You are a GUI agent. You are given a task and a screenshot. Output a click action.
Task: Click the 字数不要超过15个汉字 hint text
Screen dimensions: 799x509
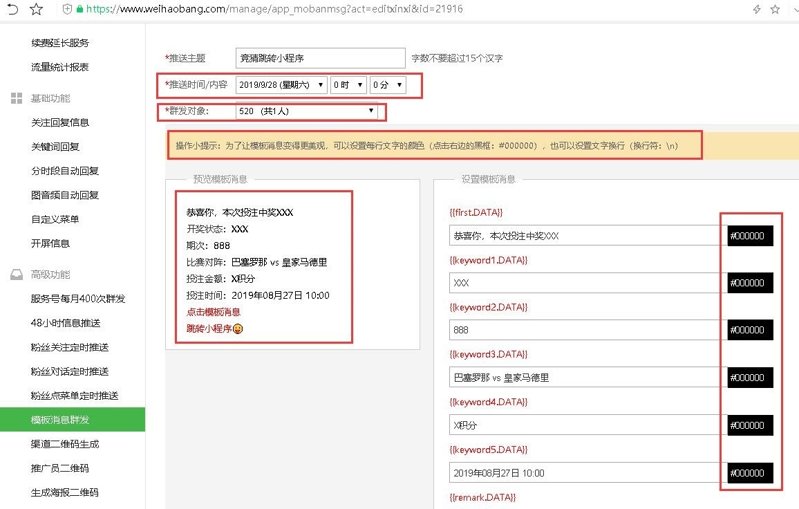[x=457, y=59]
